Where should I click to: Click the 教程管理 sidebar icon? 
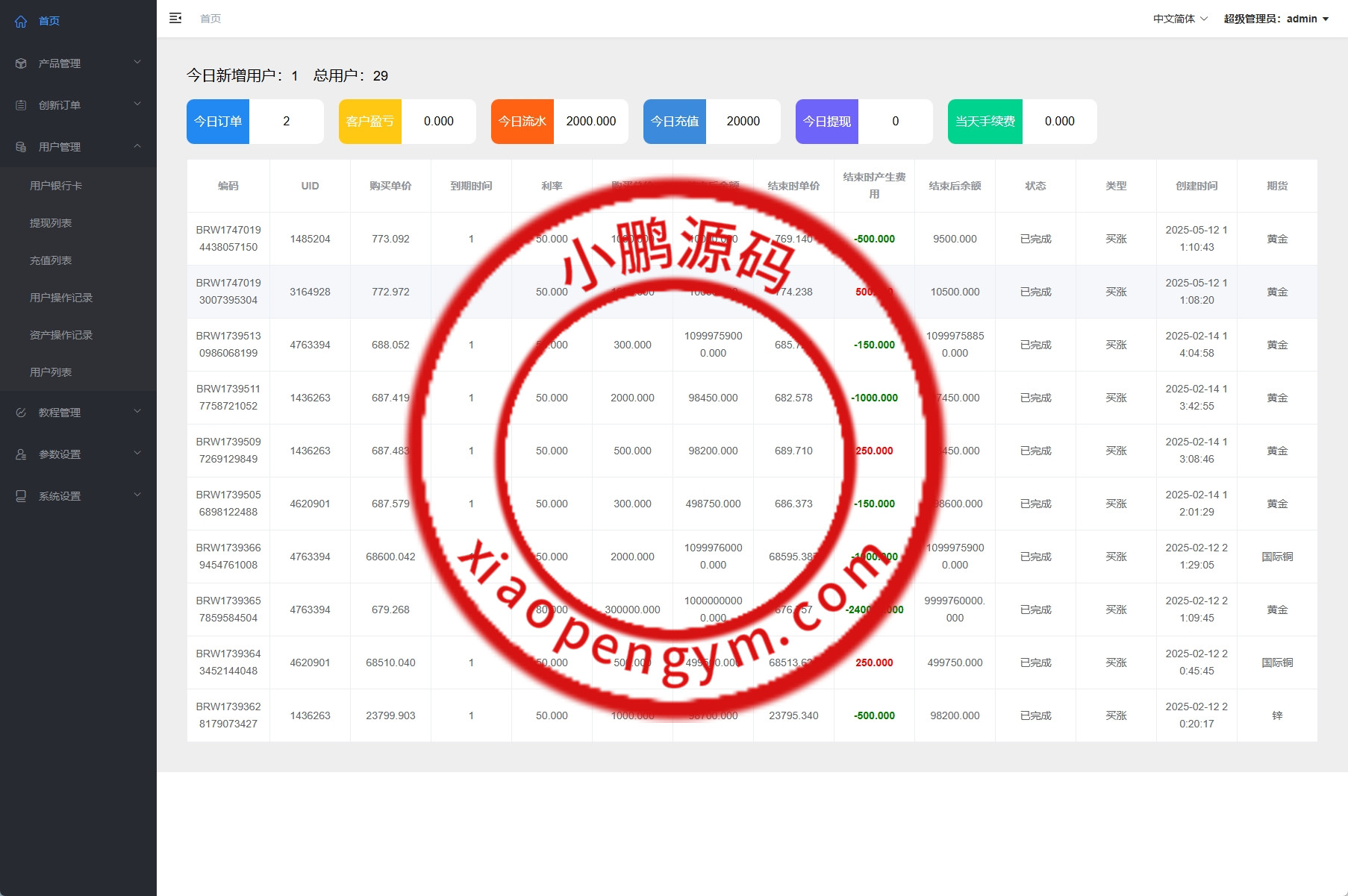point(21,413)
